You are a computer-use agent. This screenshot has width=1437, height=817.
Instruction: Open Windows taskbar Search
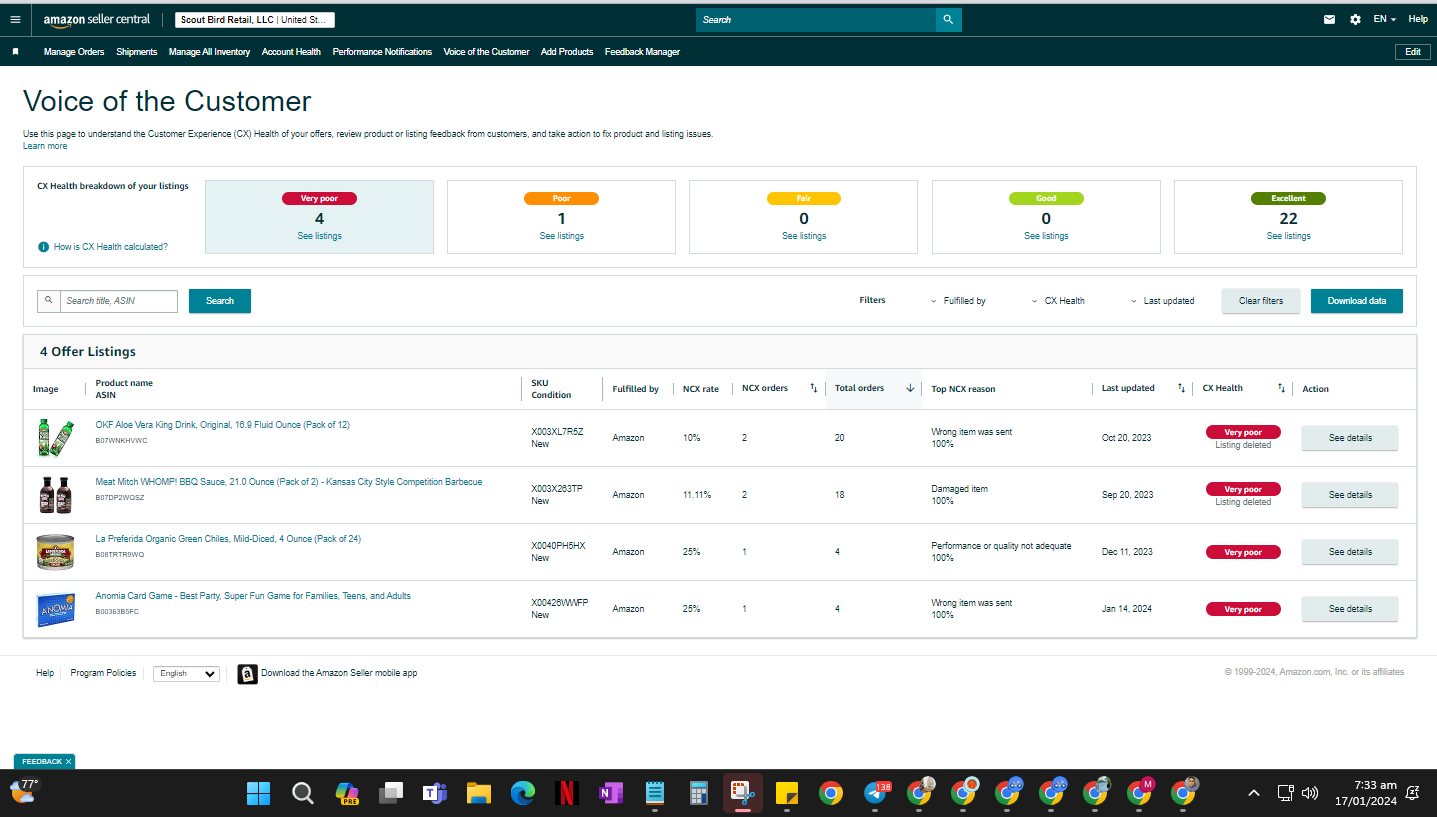[x=302, y=794]
